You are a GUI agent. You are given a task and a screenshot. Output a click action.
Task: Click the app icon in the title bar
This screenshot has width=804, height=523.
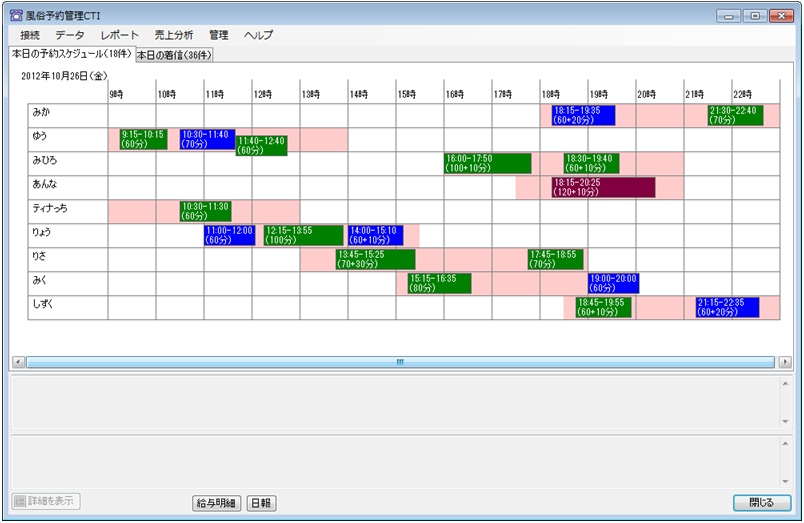pyautogui.click(x=15, y=14)
